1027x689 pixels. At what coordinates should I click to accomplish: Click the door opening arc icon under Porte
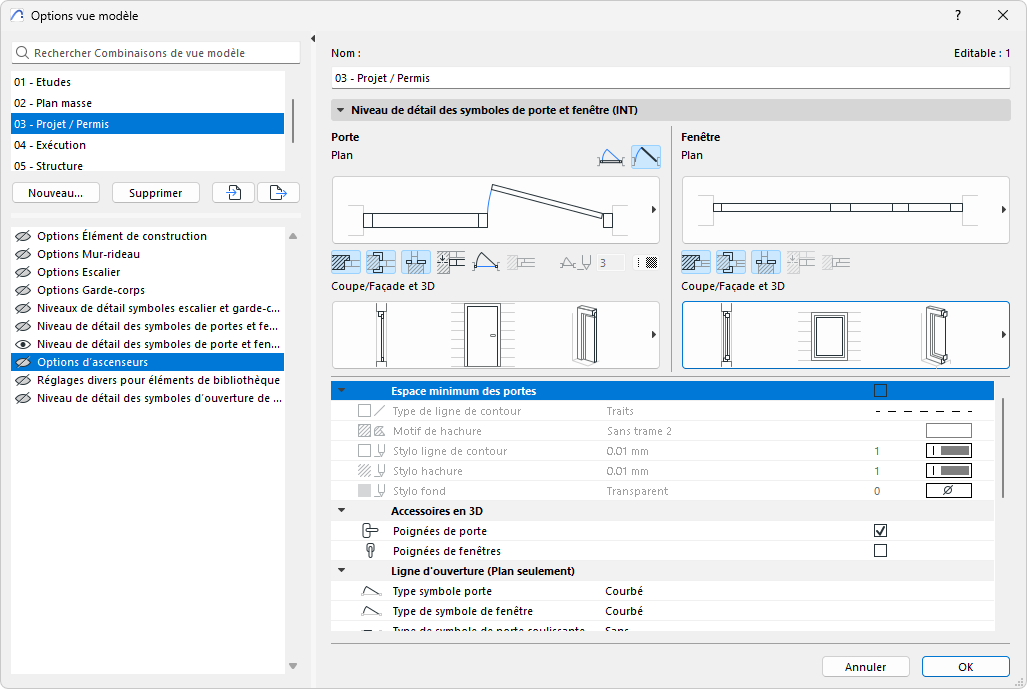click(x=486, y=262)
